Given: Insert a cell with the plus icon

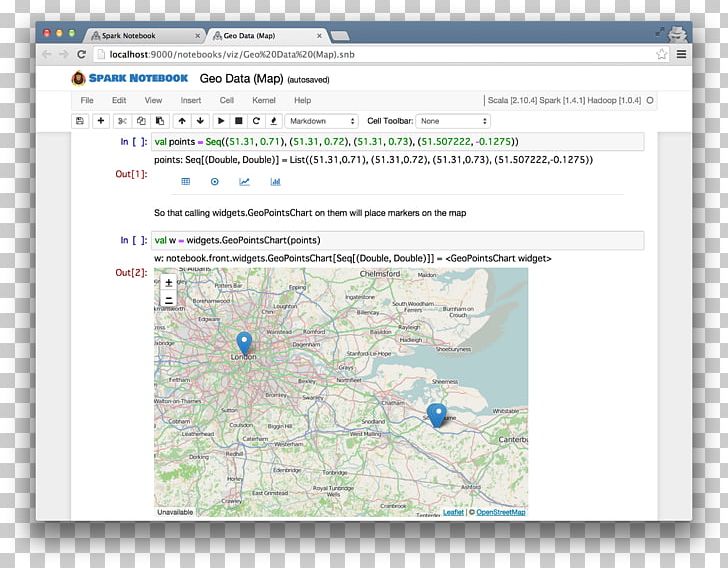Looking at the screenshot, I should coord(101,121).
